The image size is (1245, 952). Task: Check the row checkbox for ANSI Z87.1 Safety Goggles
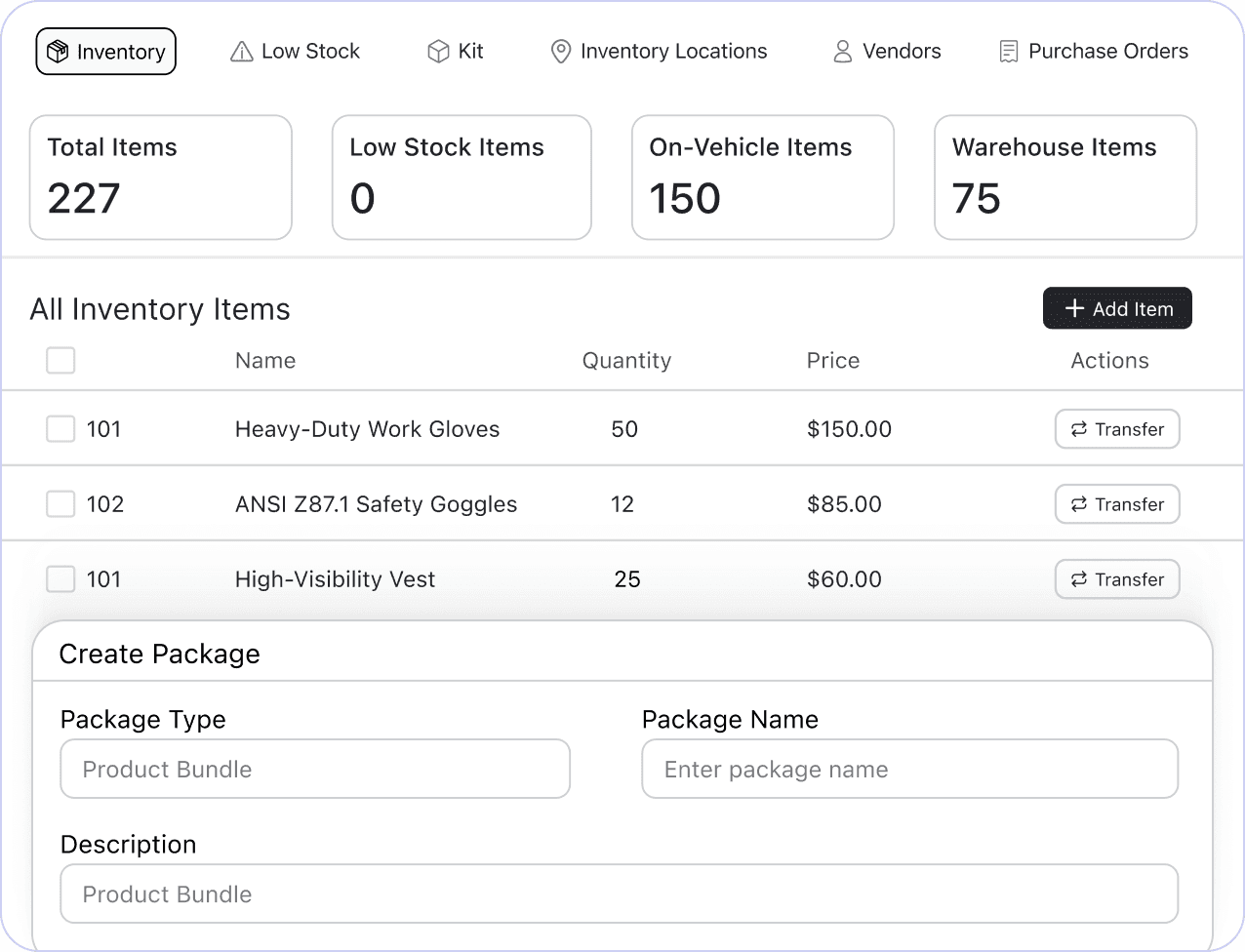click(x=60, y=503)
